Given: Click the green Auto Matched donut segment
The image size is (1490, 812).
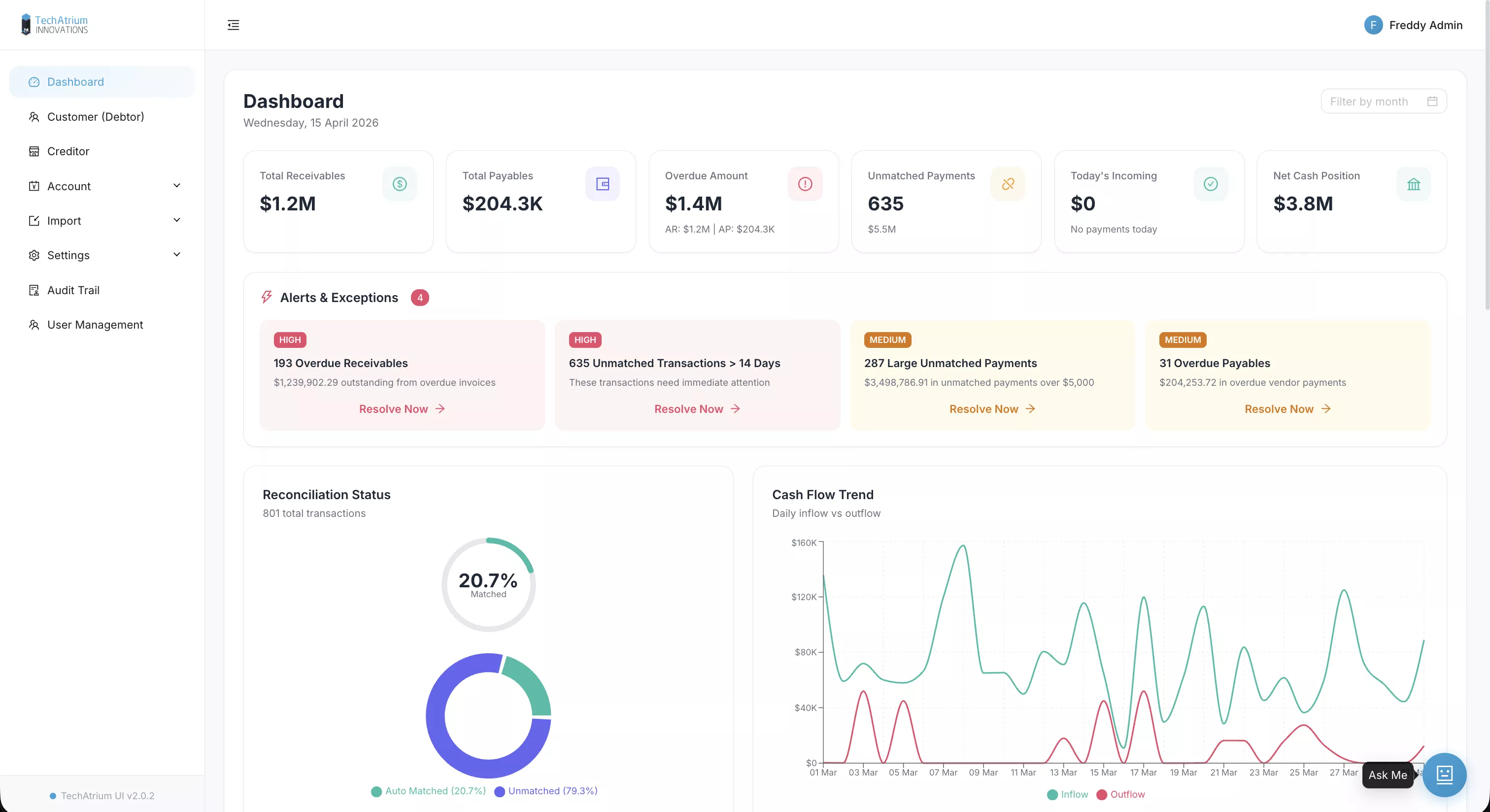Looking at the screenshot, I should tap(530, 682).
